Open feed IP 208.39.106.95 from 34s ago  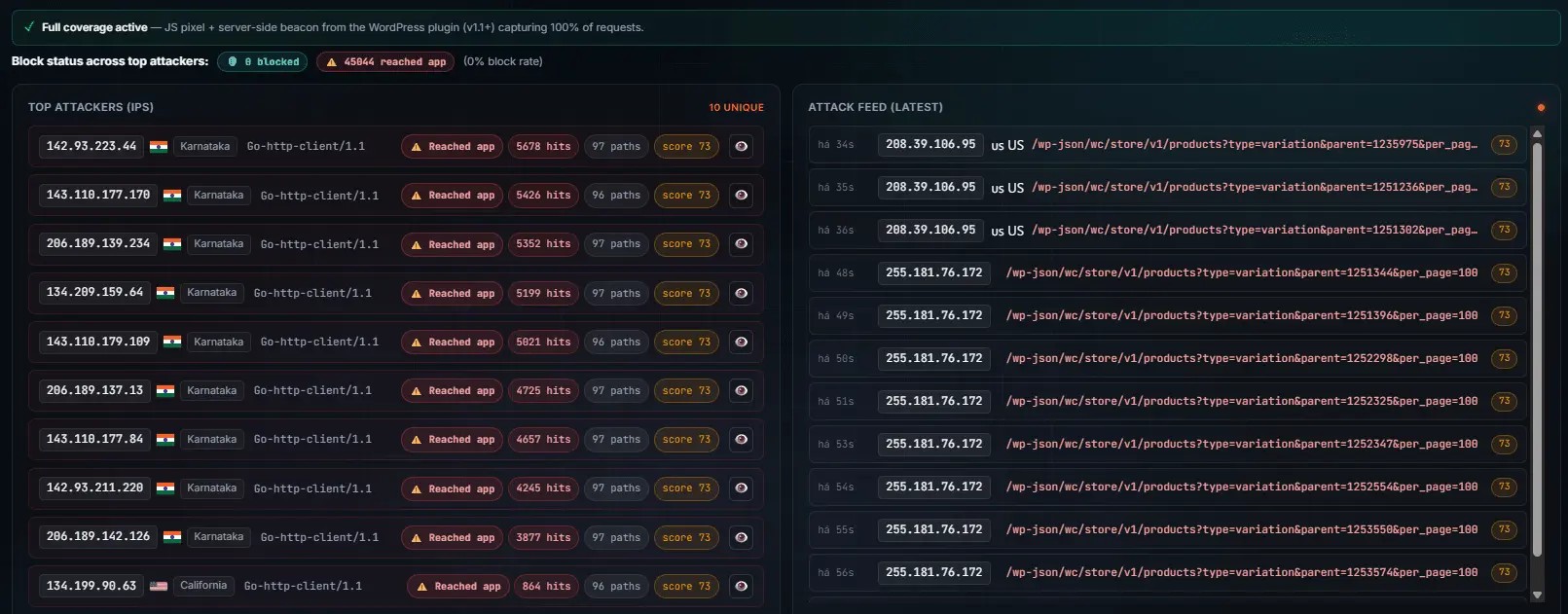(930, 144)
